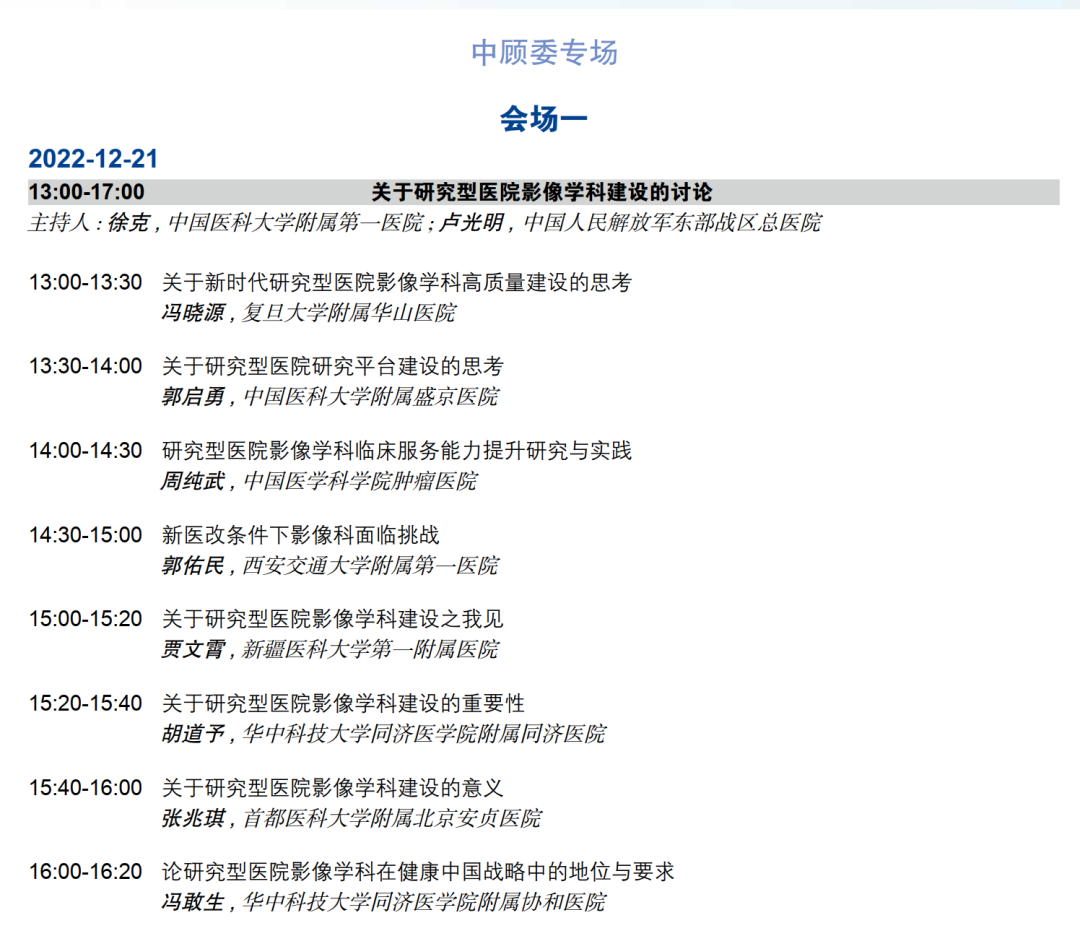Click the 会场一 venue title
The height and width of the screenshot is (949, 1080).
[543, 118]
